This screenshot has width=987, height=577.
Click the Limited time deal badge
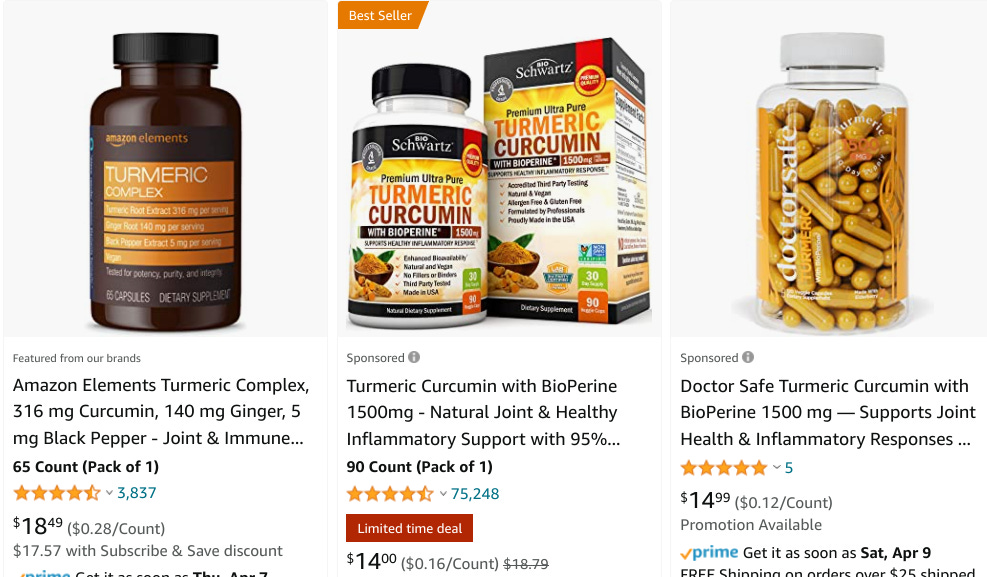pyautogui.click(x=409, y=529)
